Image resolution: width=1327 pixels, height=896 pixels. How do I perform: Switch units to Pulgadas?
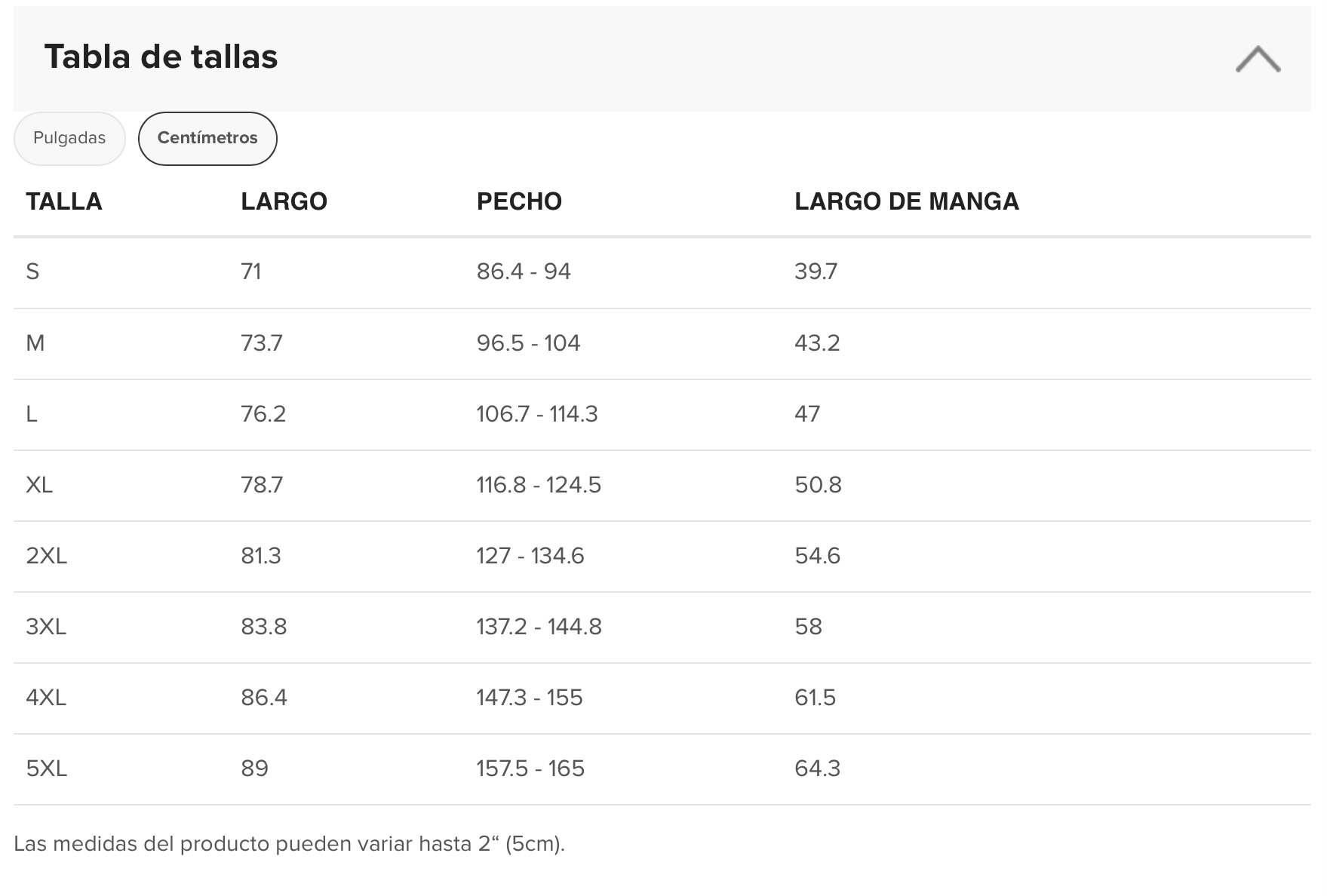click(69, 138)
